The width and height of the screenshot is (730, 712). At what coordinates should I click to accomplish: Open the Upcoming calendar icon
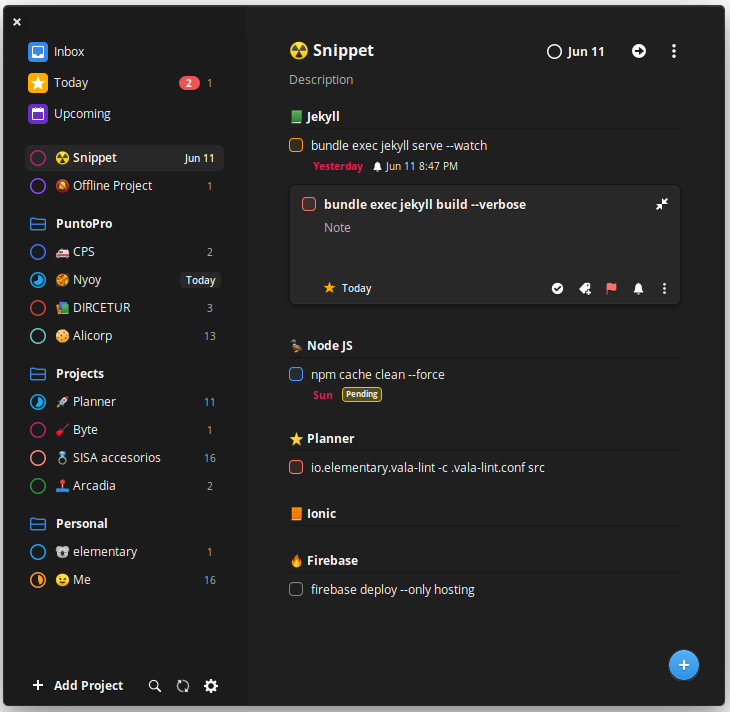coord(38,114)
